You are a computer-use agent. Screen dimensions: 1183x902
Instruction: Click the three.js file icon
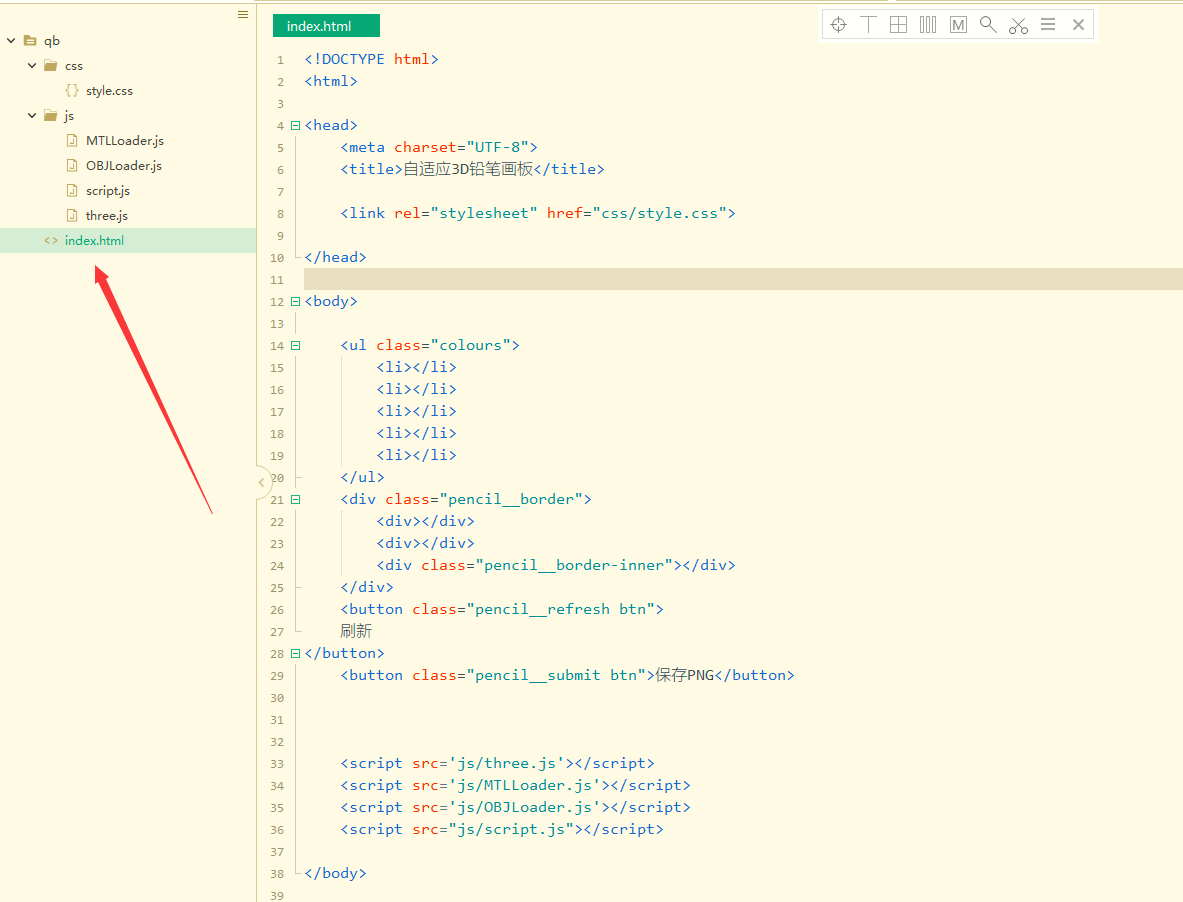[72, 215]
